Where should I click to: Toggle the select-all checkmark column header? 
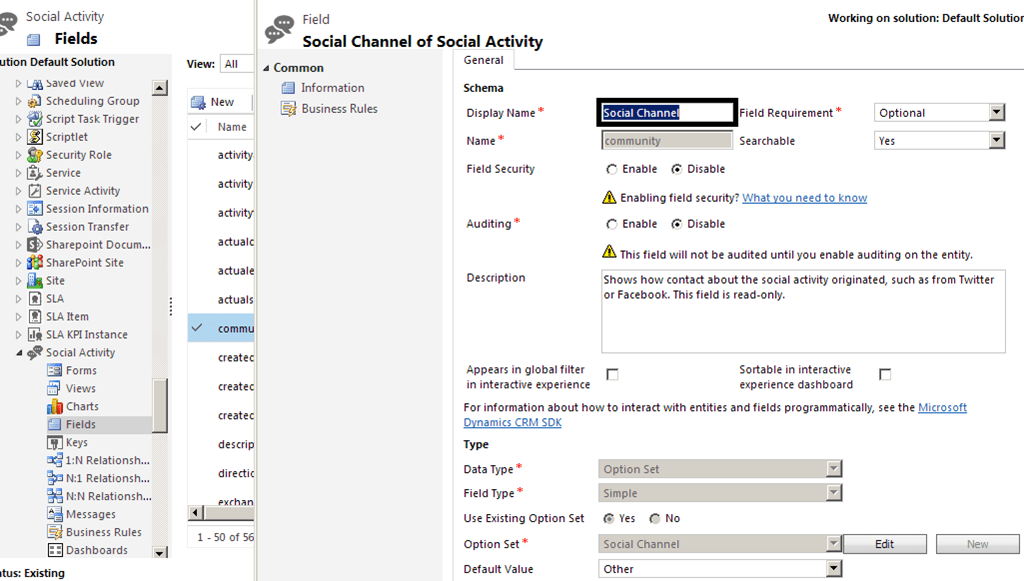[196, 127]
